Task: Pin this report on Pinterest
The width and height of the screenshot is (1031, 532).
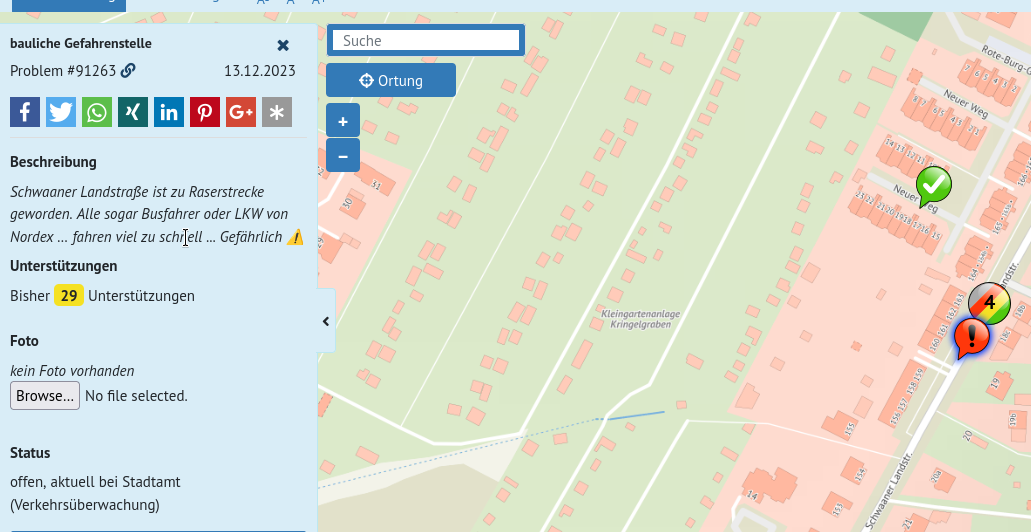Action: (205, 112)
